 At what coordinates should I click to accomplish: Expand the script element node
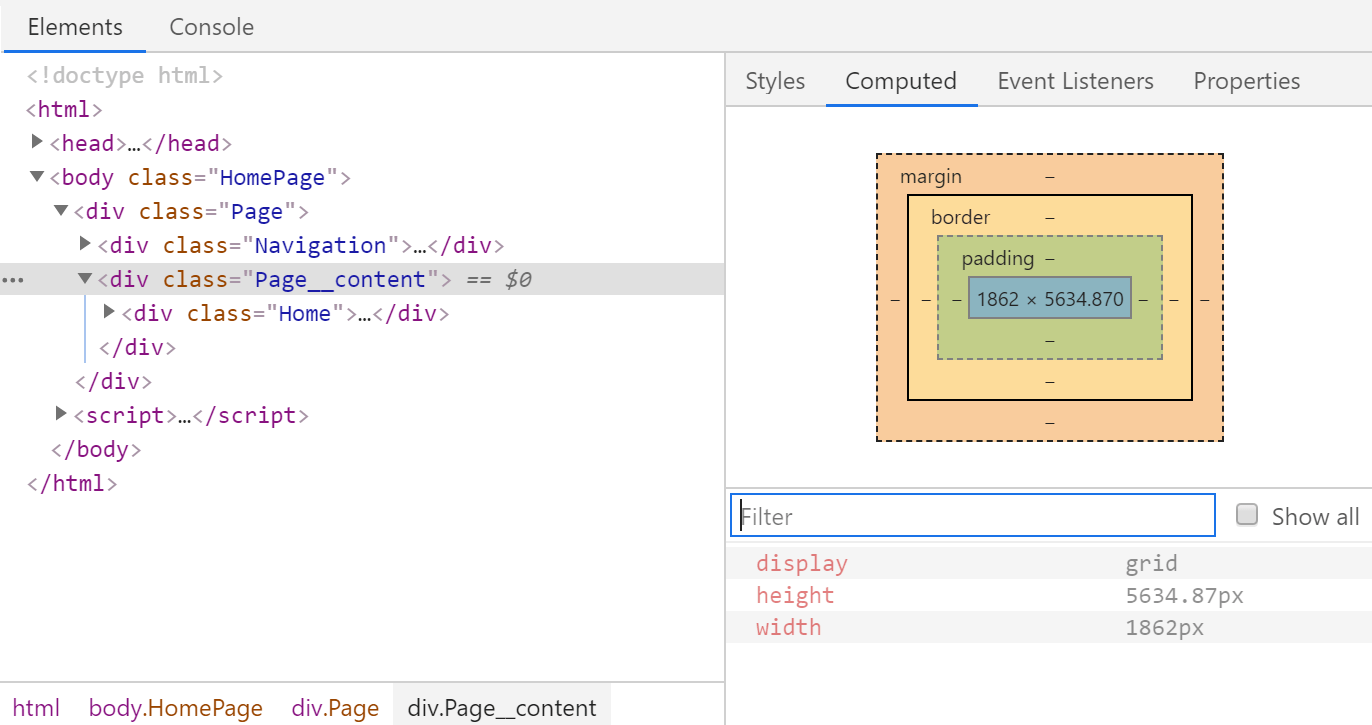click(x=62, y=414)
